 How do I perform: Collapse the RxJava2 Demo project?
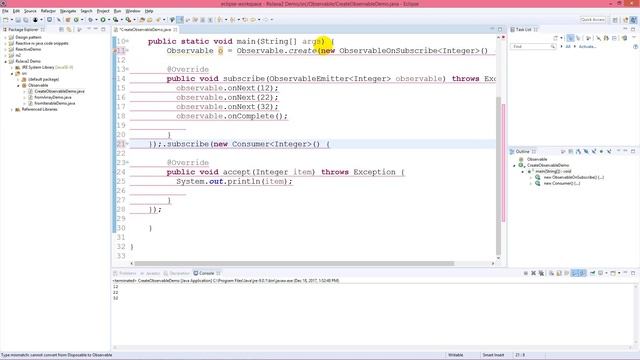6,61
